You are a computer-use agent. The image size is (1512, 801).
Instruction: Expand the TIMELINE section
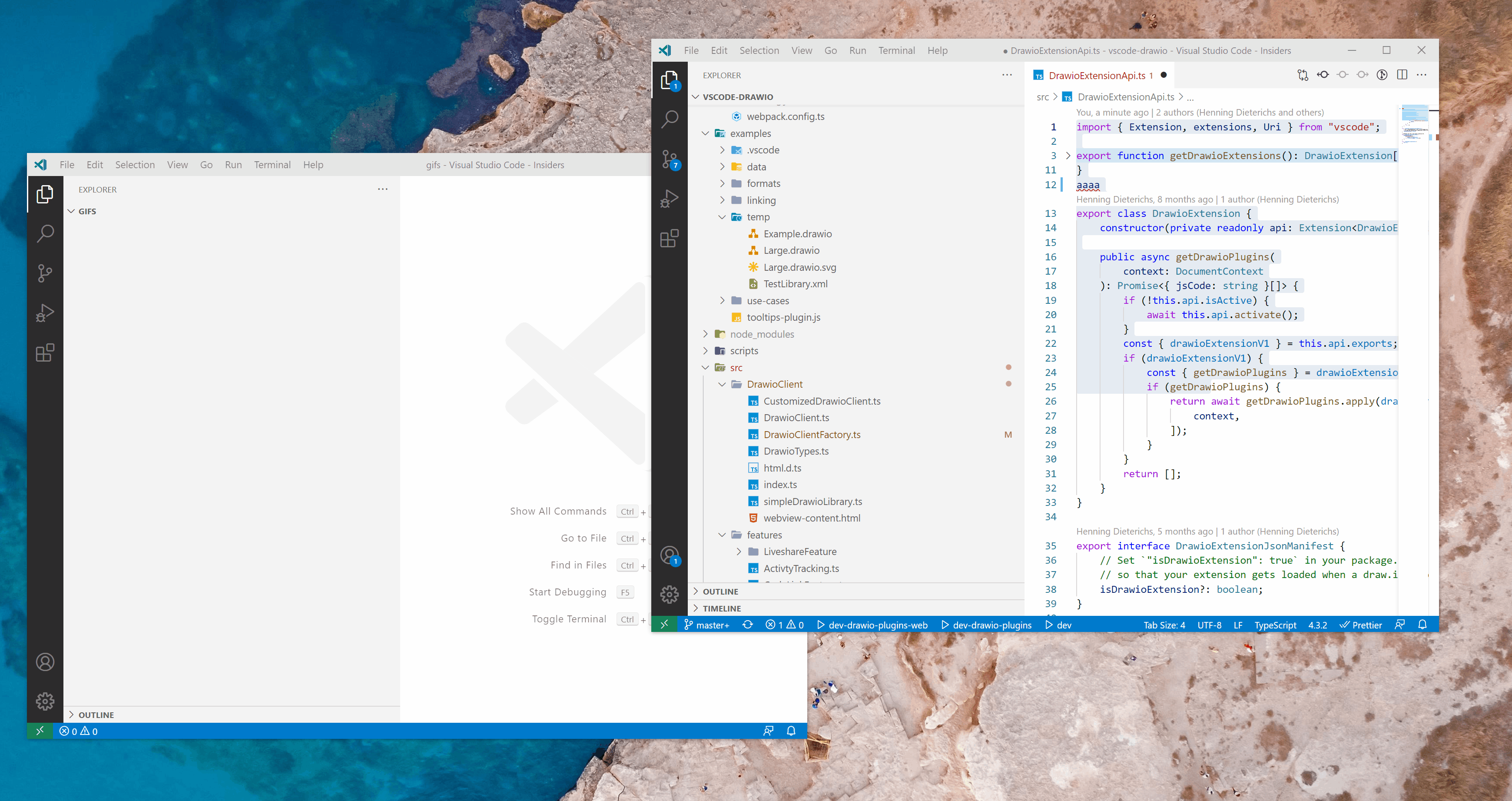[x=856, y=608]
